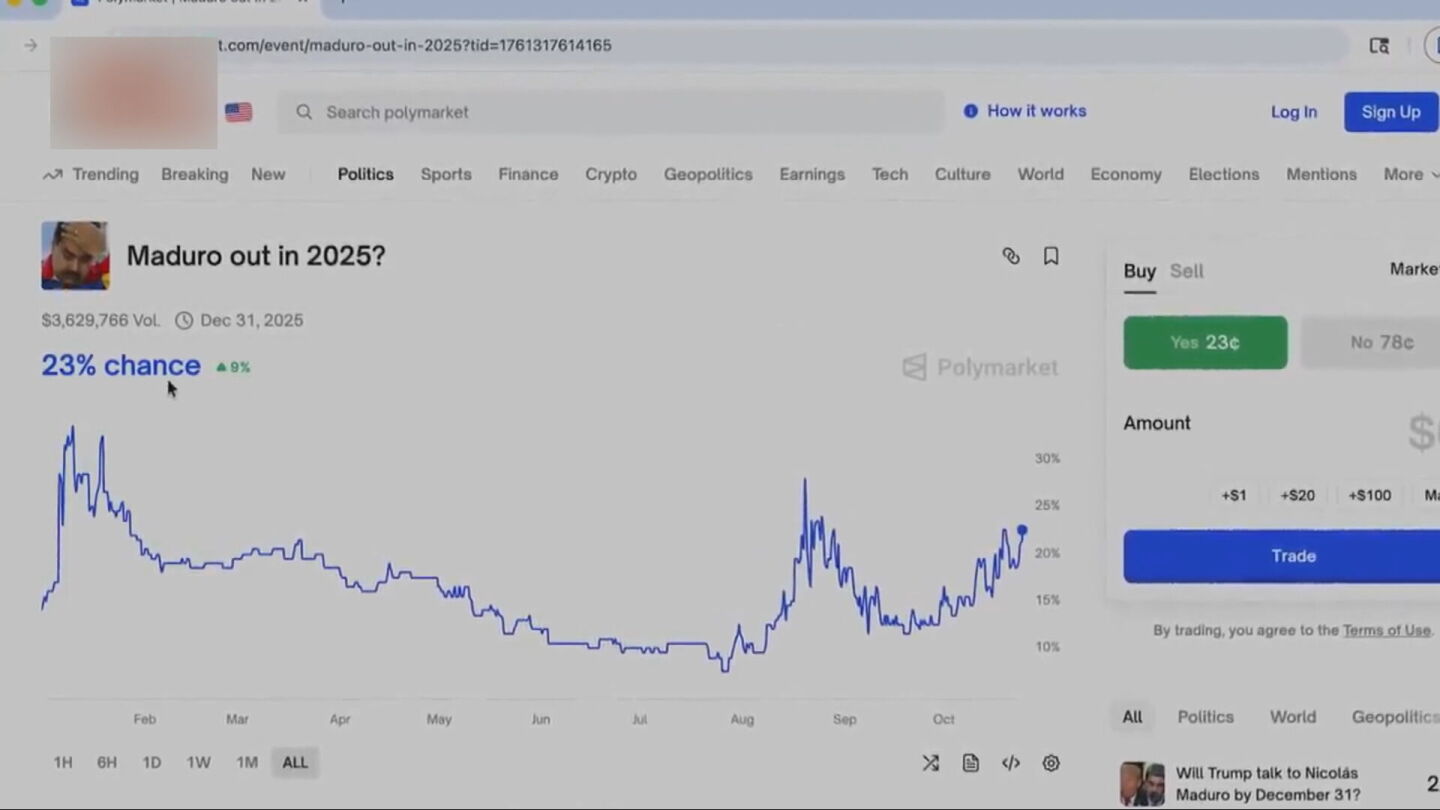1440x810 pixels.
Task: Click the Search polymarket field
Action: [610, 112]
